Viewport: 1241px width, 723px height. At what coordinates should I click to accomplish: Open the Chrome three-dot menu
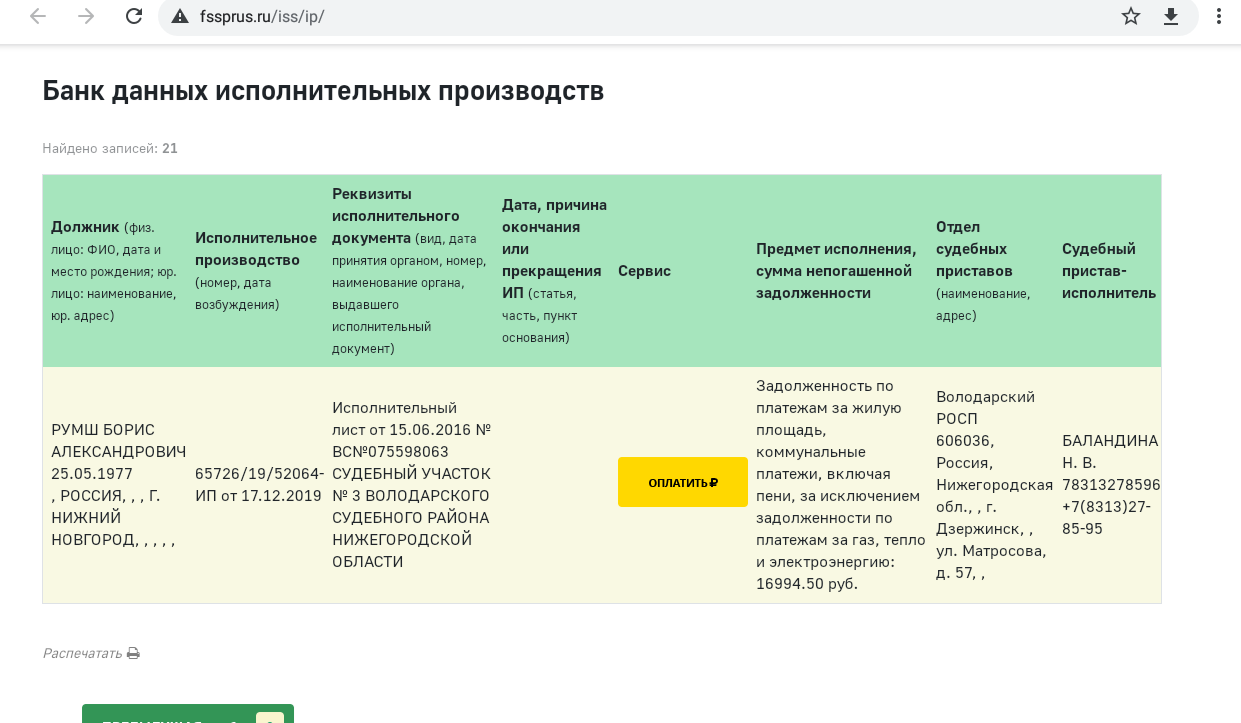pos(1218,16)
